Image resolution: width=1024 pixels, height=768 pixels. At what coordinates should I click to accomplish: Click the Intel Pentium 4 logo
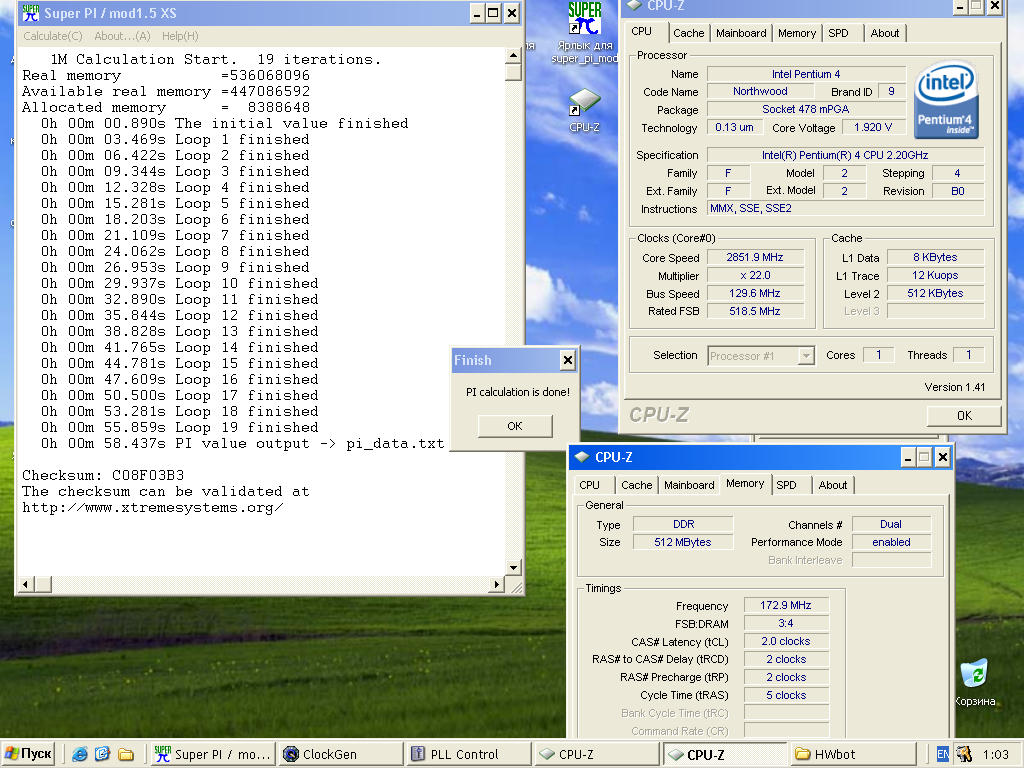coord(946,101)
